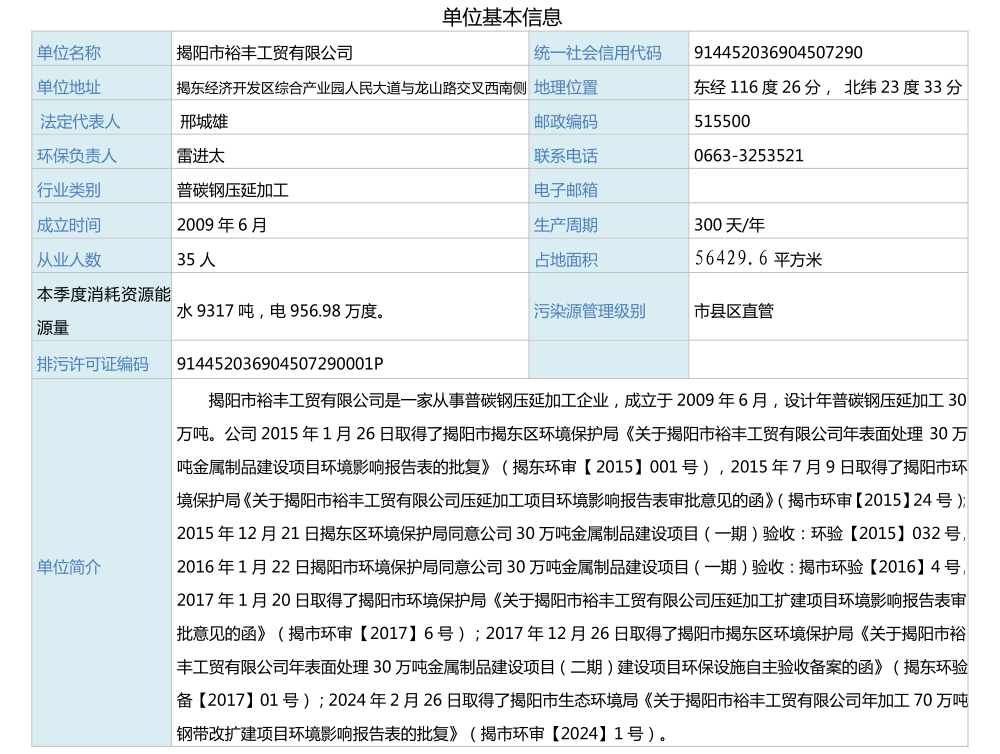Click the title 单位基本信息
This screenshot has height=754, width=1000.
coord(502,17)
